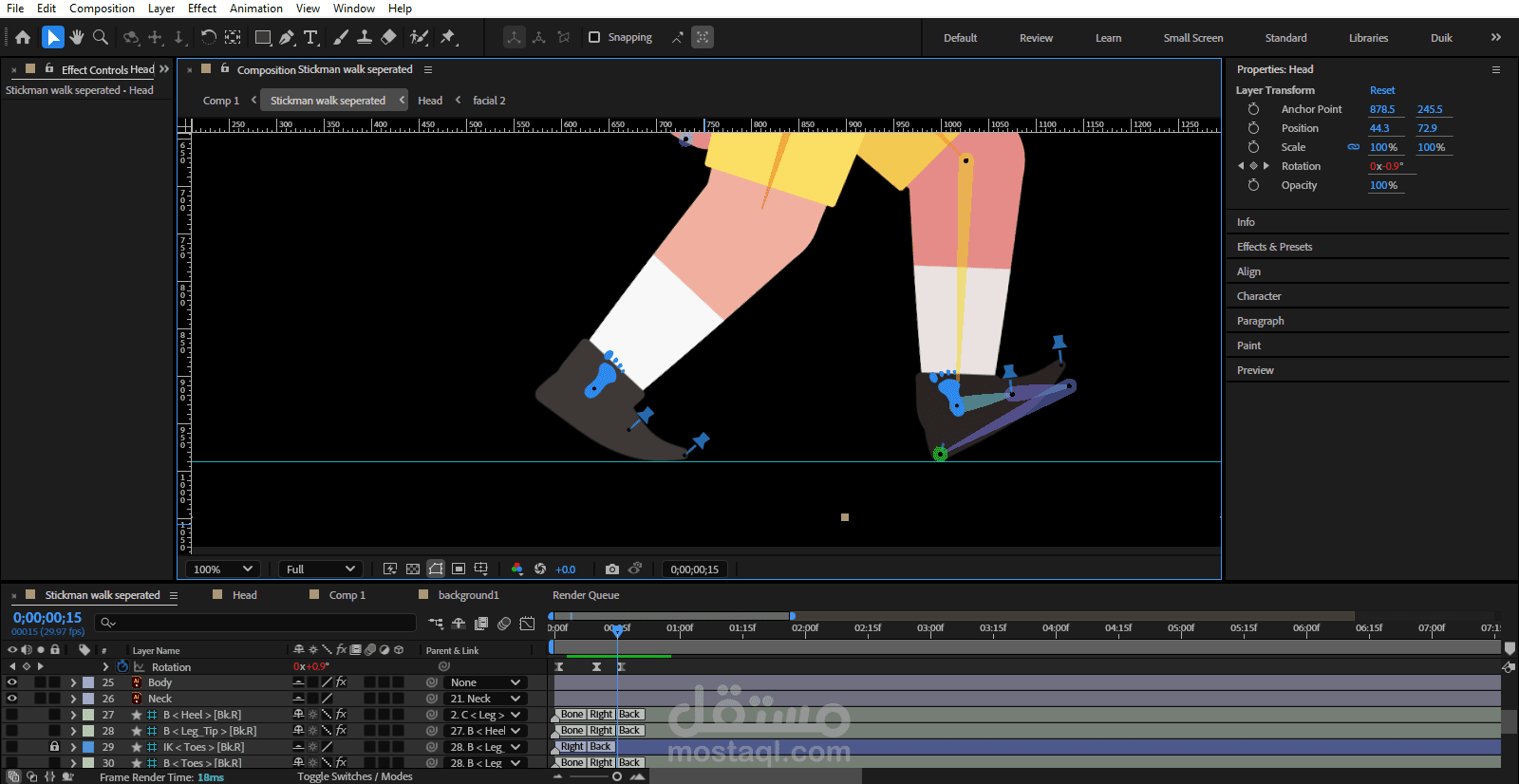1519x784 pixels.
Task: Toggle visibility of the Neck layer
Action: coord(12,699)
